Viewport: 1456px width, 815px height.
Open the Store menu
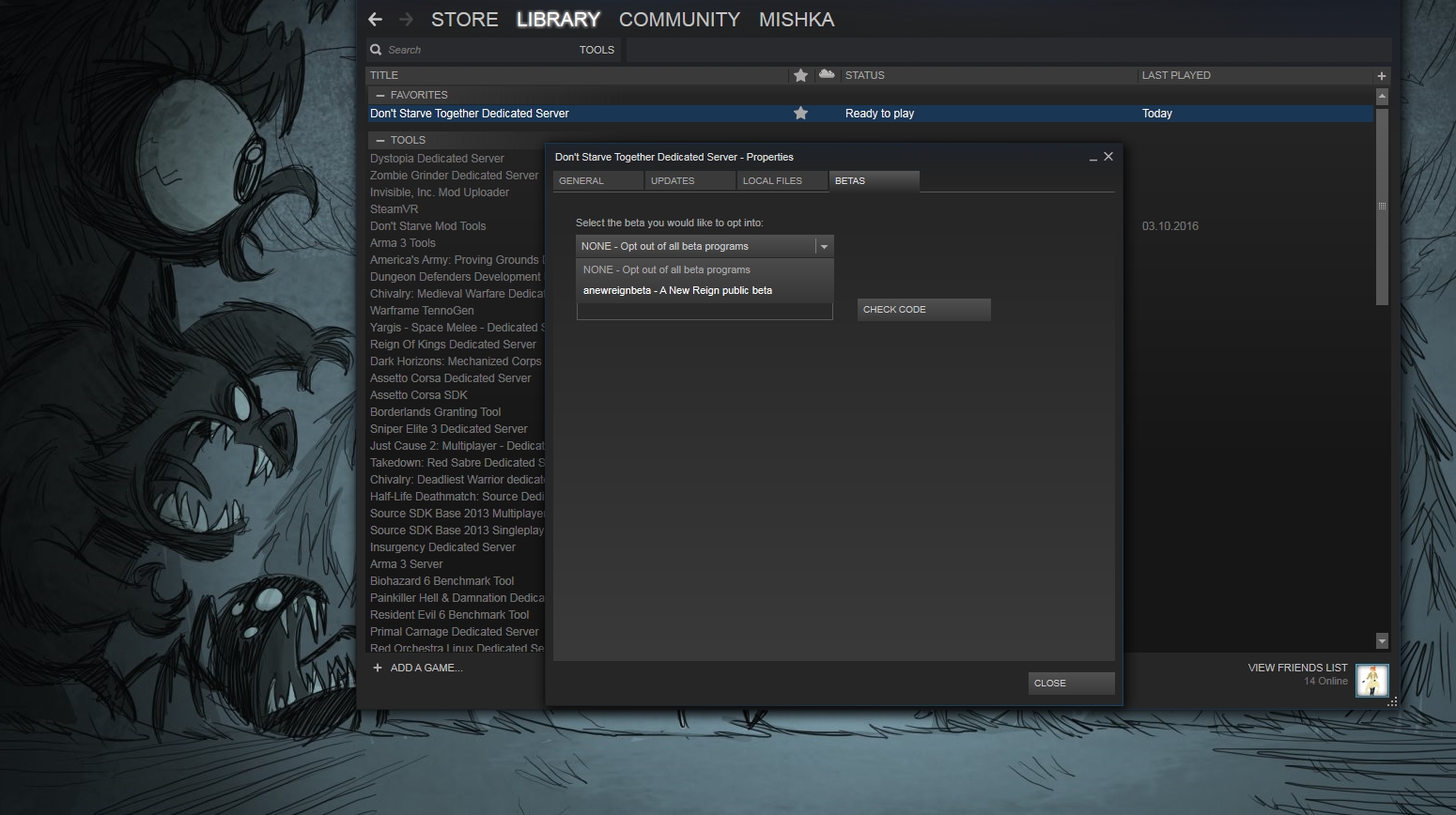(464, 20)
